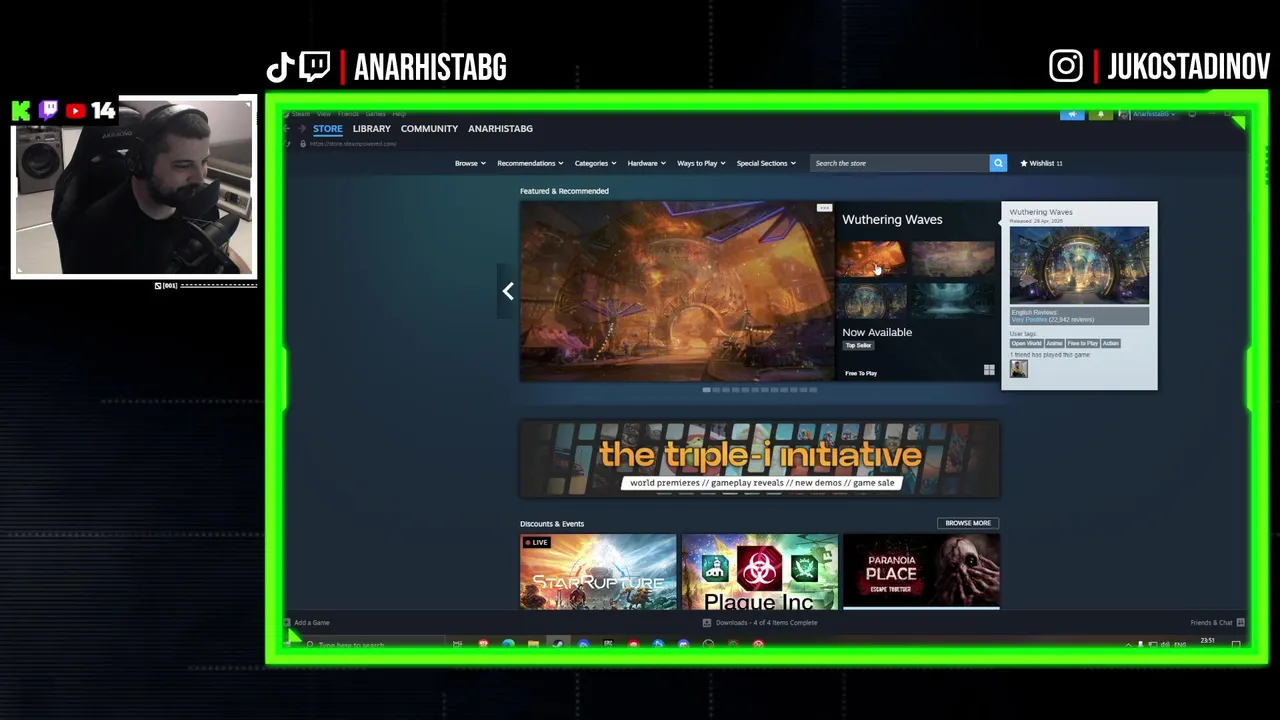Click the BROWSE MORE button
The width and height of the screenshot is (1280, 720).
pos(968,523)
